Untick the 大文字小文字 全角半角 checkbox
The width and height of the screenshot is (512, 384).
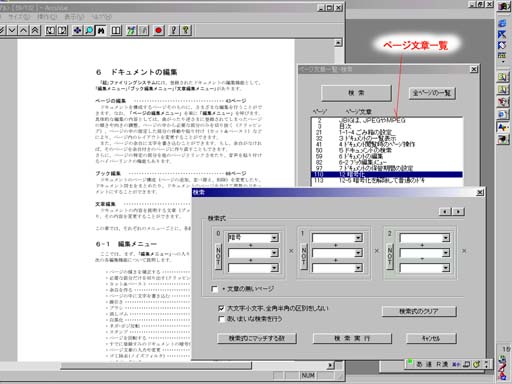(221, 308)
